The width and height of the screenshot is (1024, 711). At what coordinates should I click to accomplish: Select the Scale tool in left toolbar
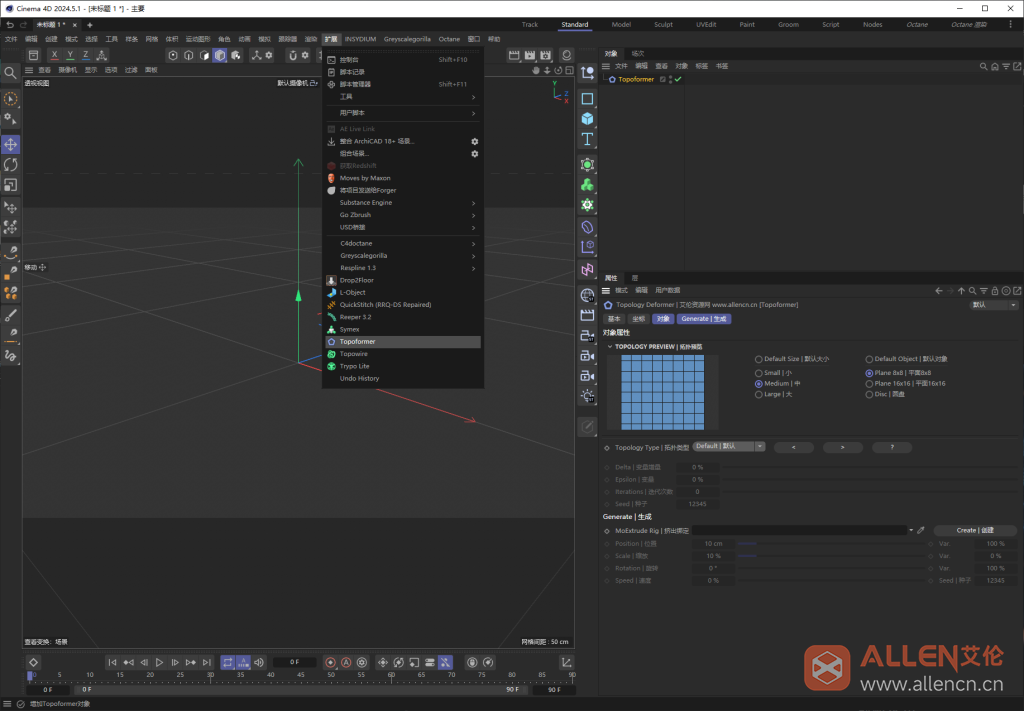click(x=10, y=185)
